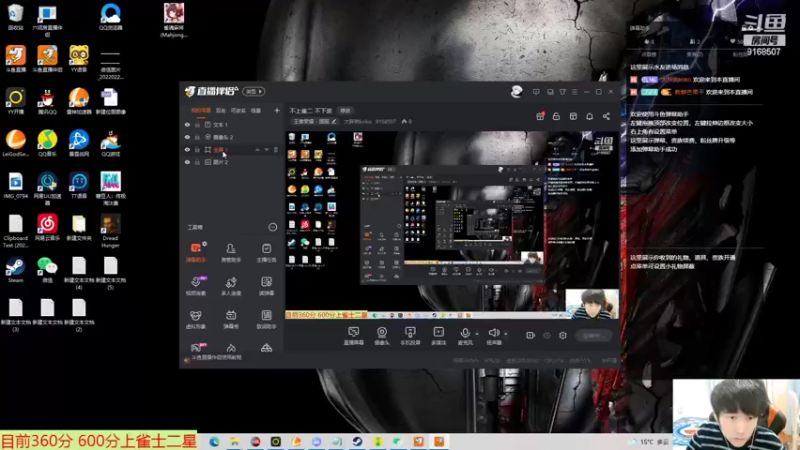Collapse the 工具箱 panel with its circle button

tap(272, 227)
